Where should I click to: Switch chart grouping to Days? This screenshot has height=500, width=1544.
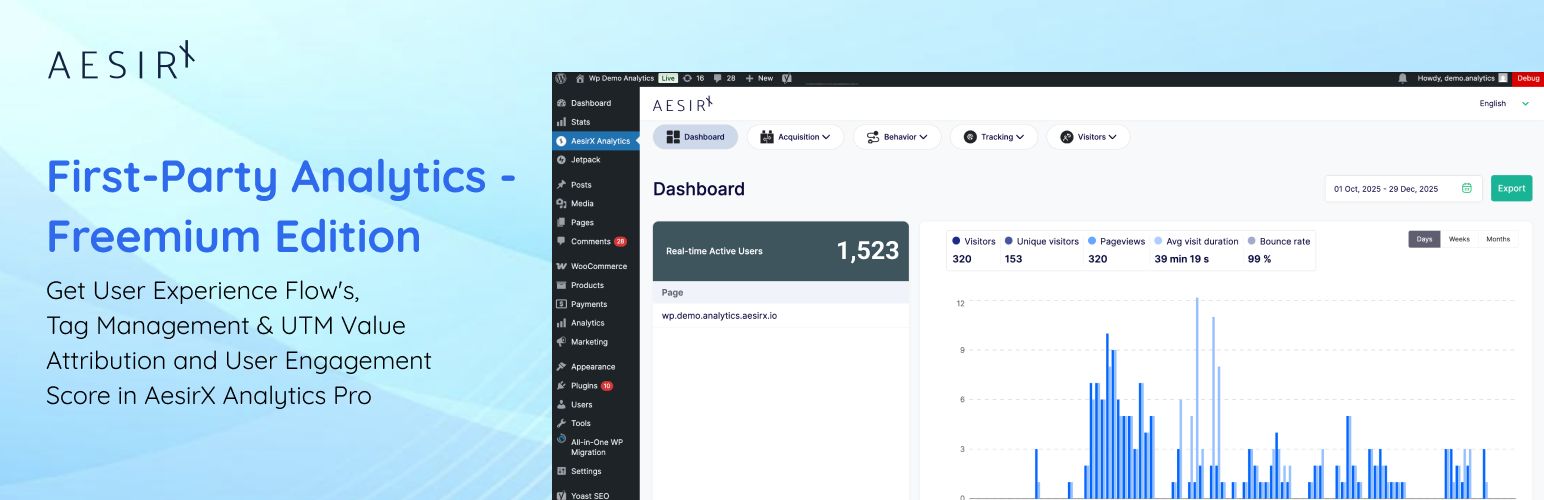point(1424,239)
